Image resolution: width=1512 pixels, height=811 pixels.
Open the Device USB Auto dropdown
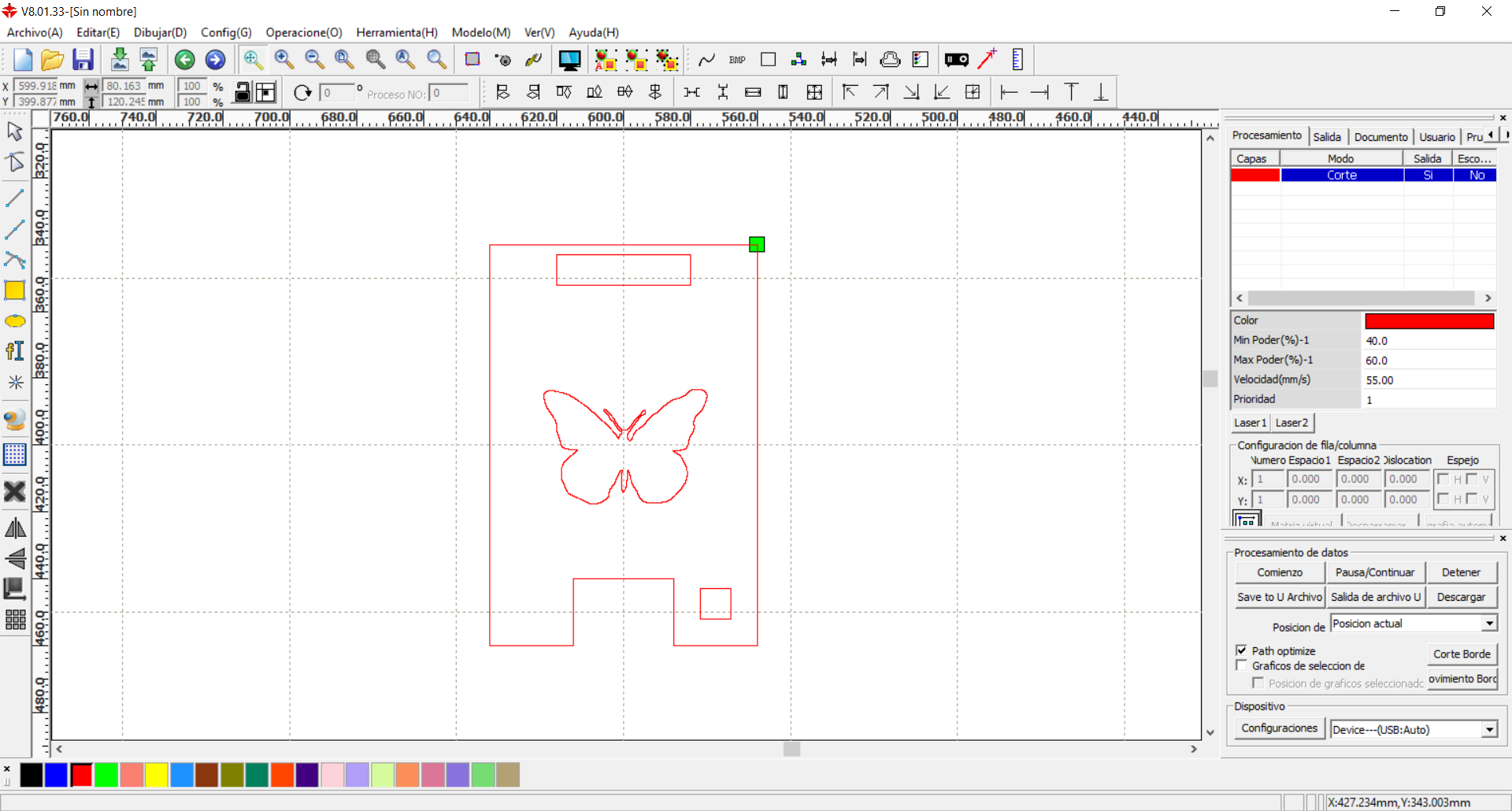(x=1489, y=730)
